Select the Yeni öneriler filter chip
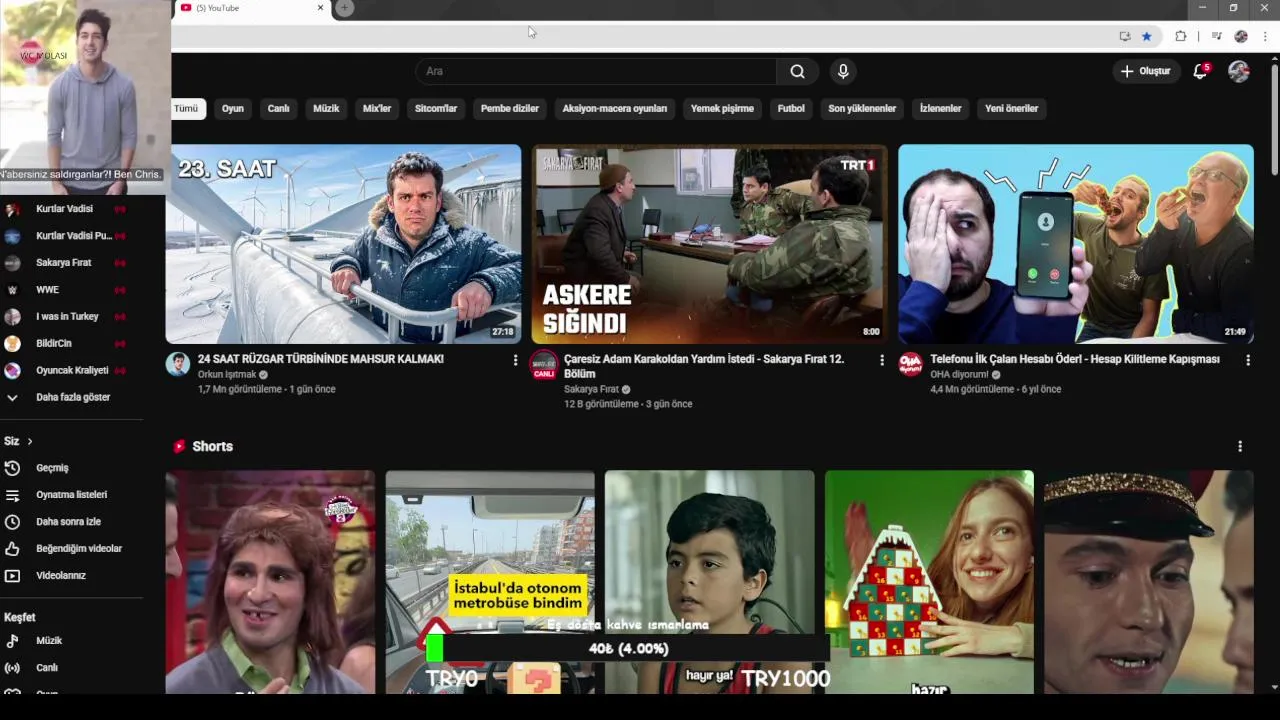Image resolution: width=1280 pixels, height=720 pixels. (1012, 108)
